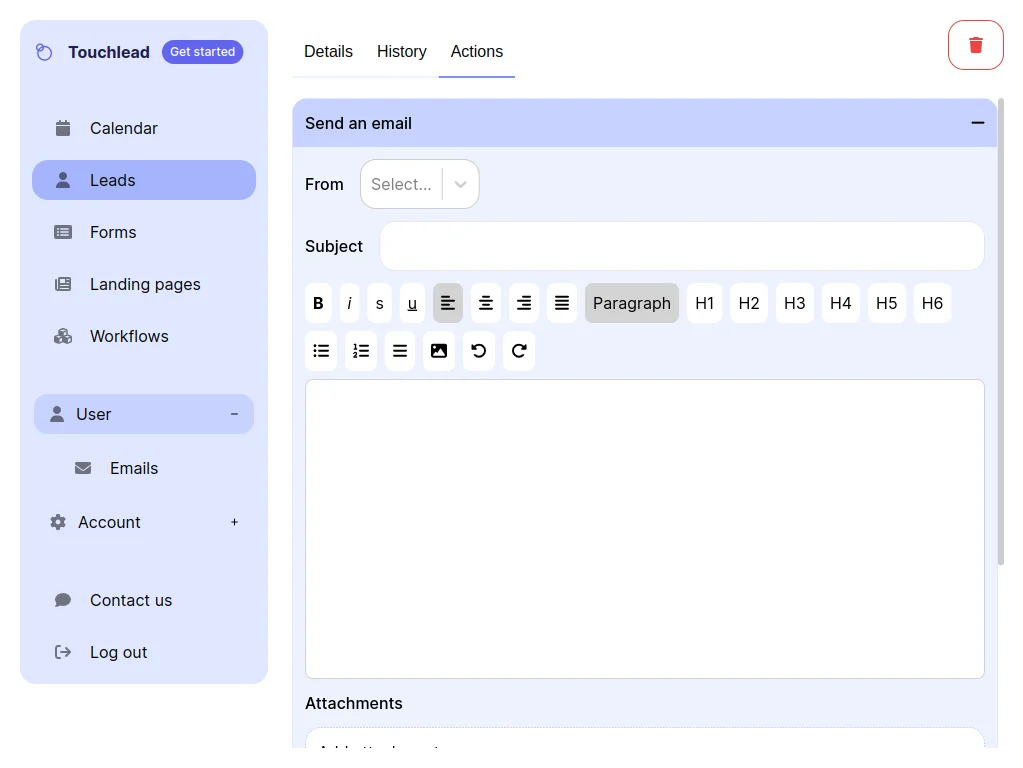
Task: Click inside the Subject input field
Action: [681, 246]
